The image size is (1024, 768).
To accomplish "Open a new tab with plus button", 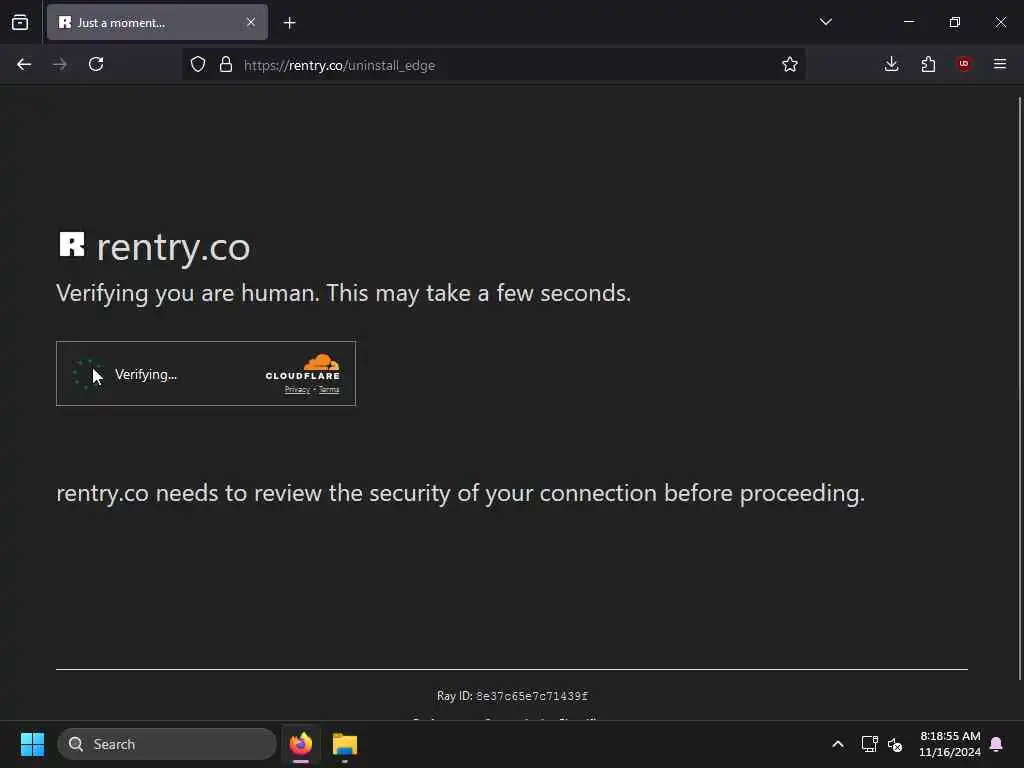I will (x=289, y=23).
